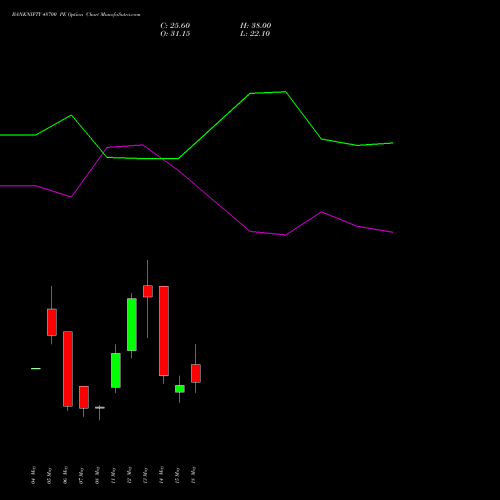Select the open value O: 31.15
This screenshot has width=500, height=500.
click(175, 34)
